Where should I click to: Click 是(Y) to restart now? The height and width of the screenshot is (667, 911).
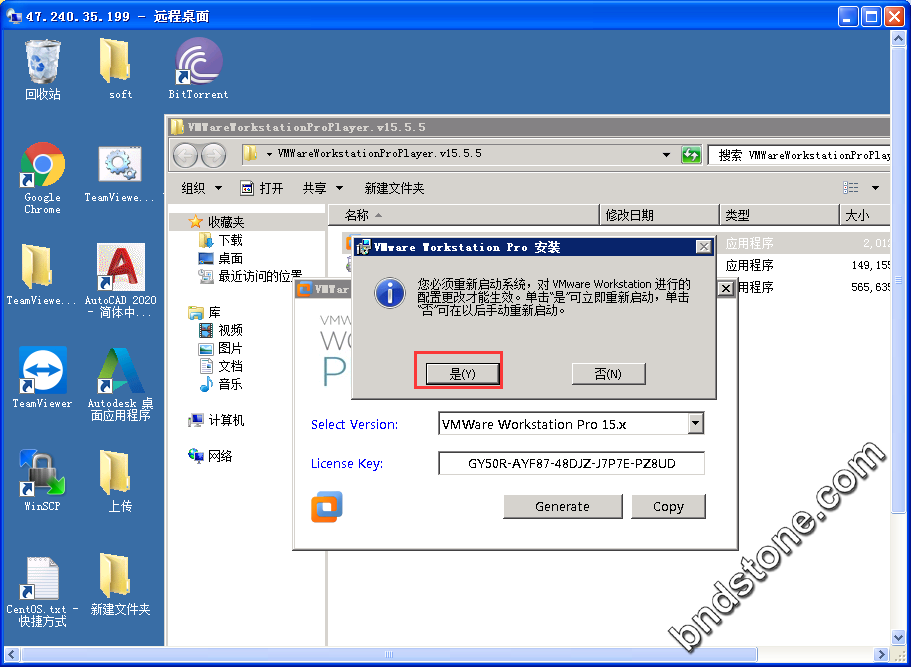coord(462,374)
